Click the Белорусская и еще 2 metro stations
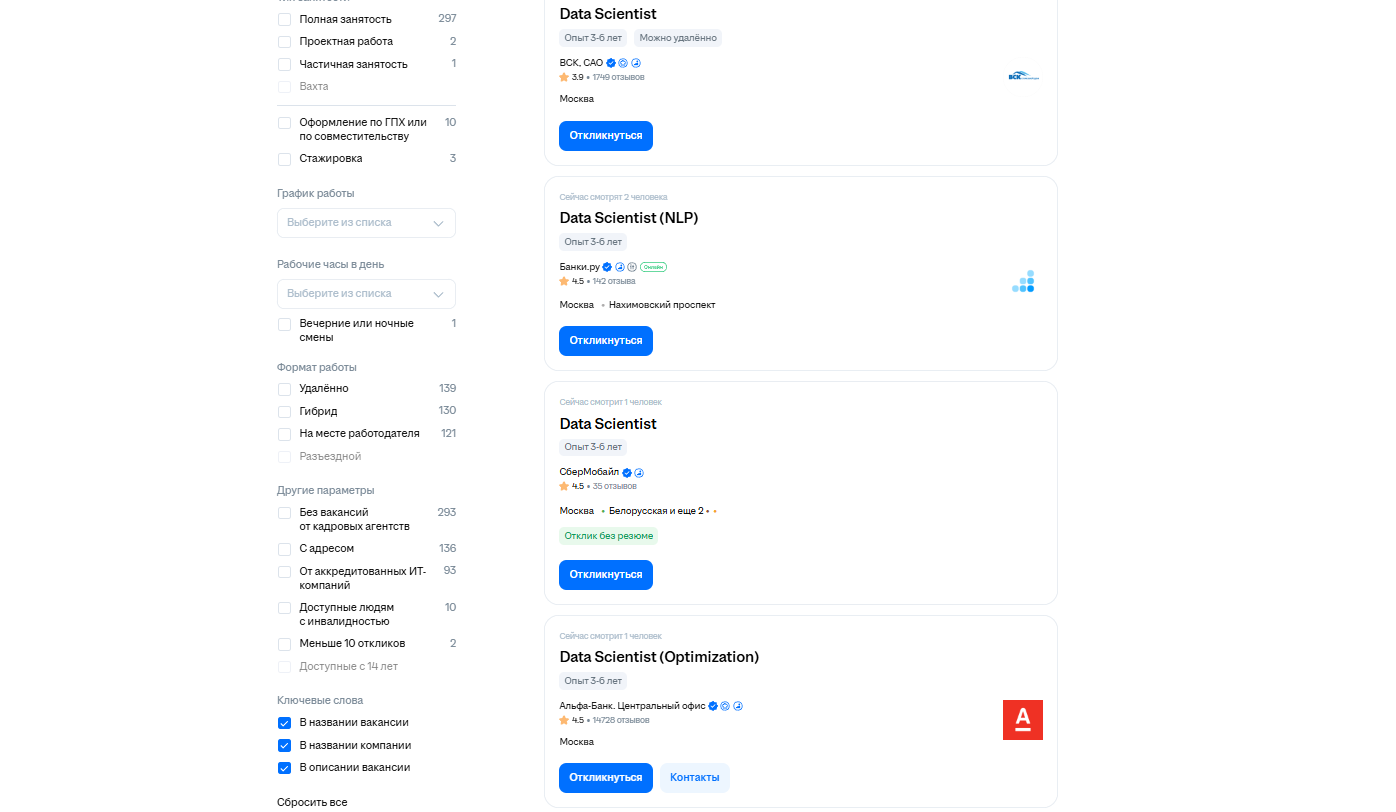 click(656, 511)
